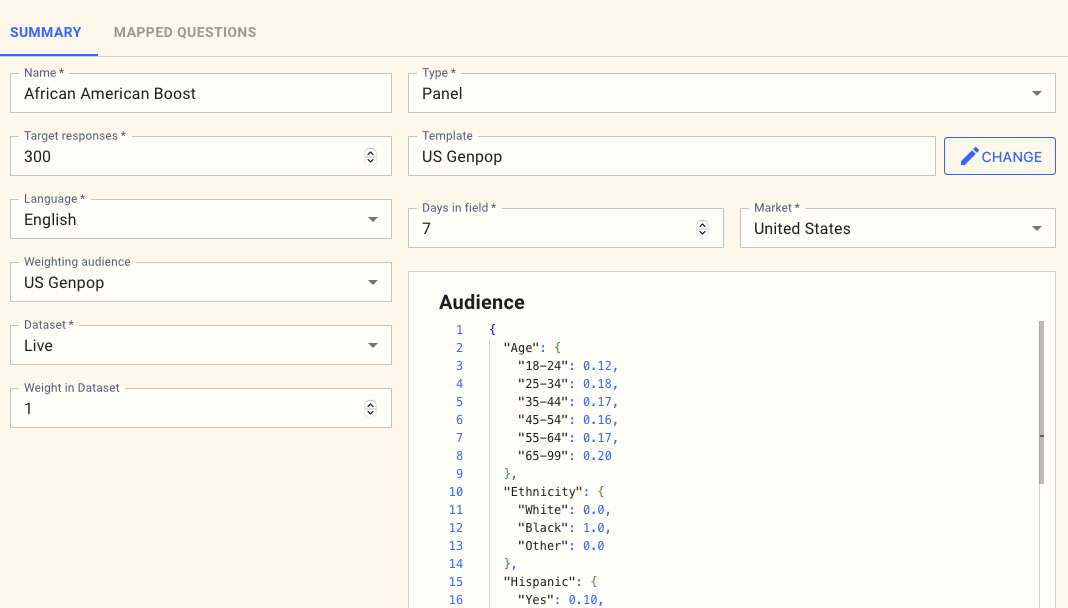The height and width of the screenshot is (608, 1068).
Task: Click the Name field with African American Boost
Action: pyautogui.click(x=200, y=94)
